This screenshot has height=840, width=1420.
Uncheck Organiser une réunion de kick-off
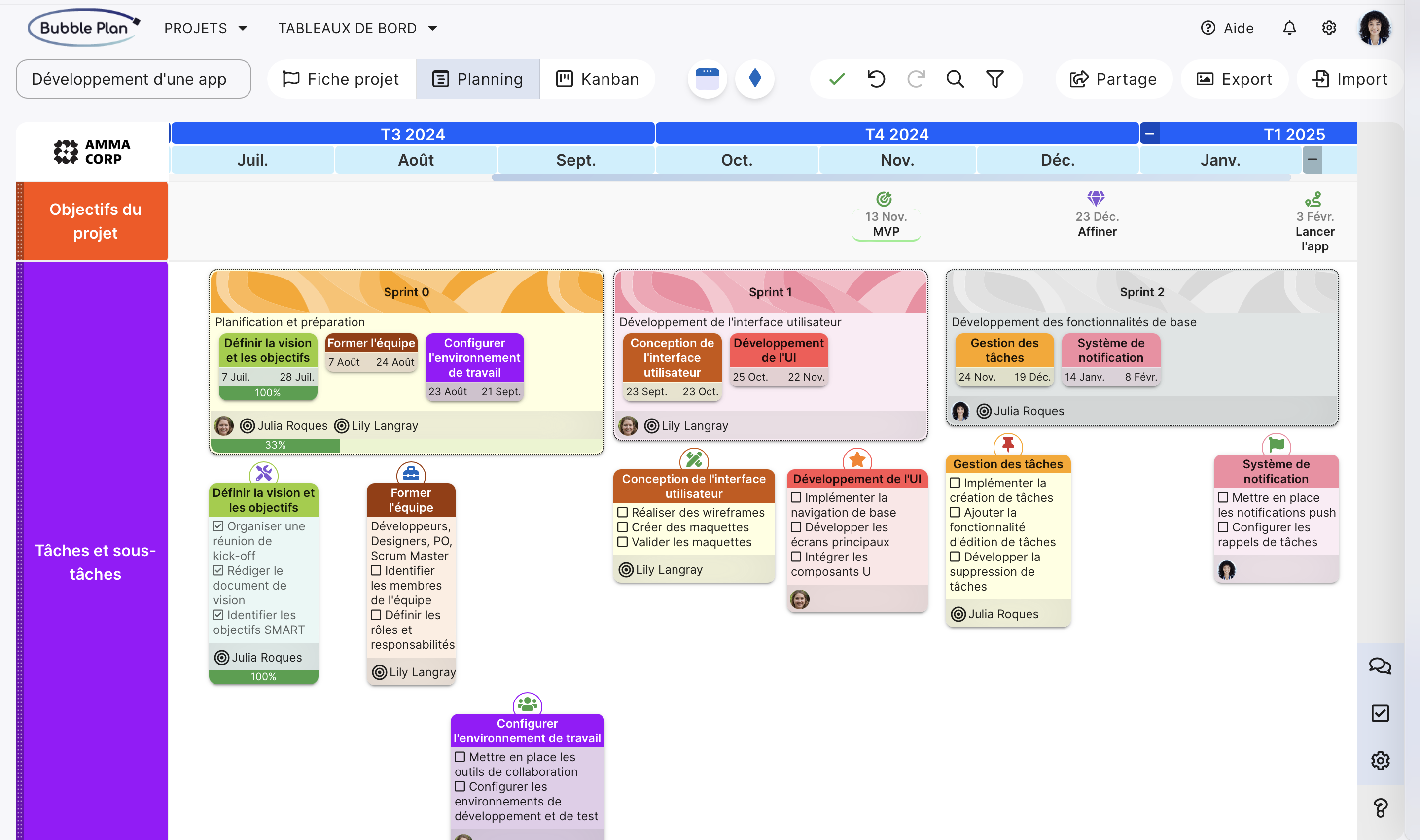click(218, 526)
